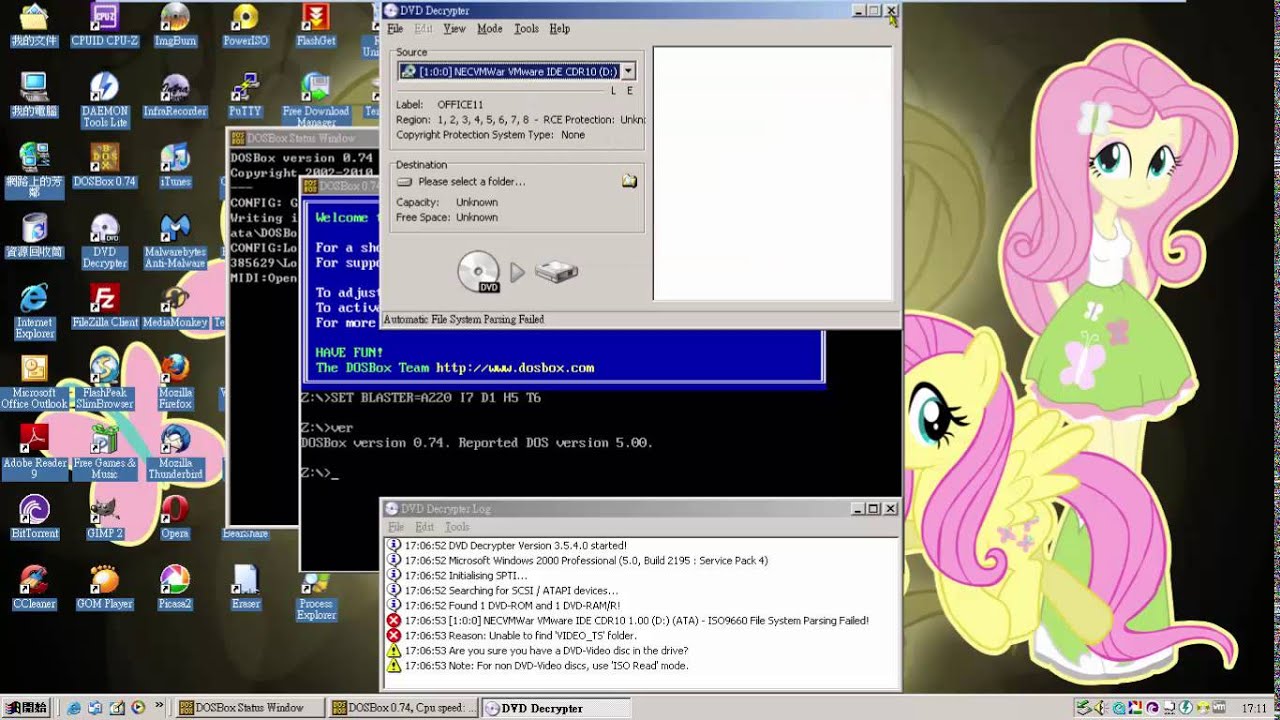Open the Tools menu in DVD Decrypter
Screen dimensions: 1280x720
[x=526, y=29]
